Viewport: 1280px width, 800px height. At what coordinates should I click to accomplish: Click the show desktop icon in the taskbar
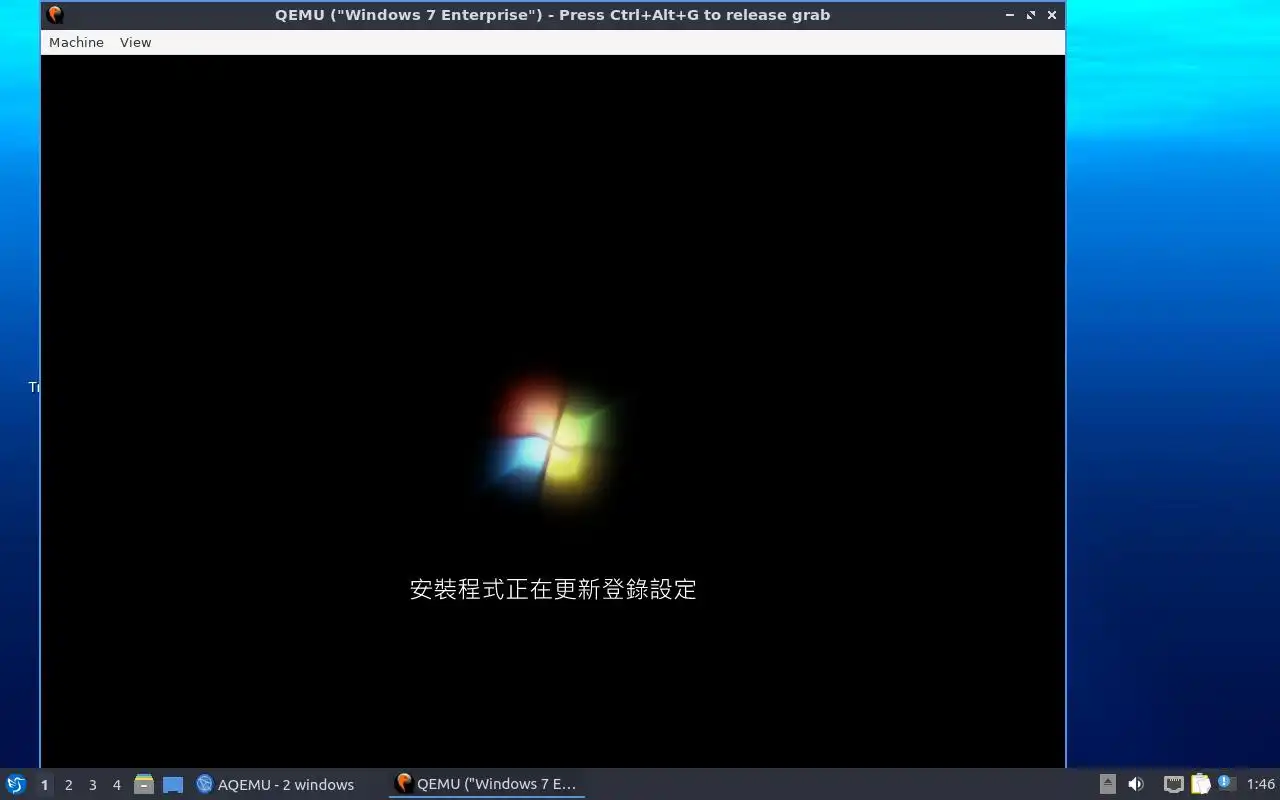pyautogui.click(x=173, y=785)
